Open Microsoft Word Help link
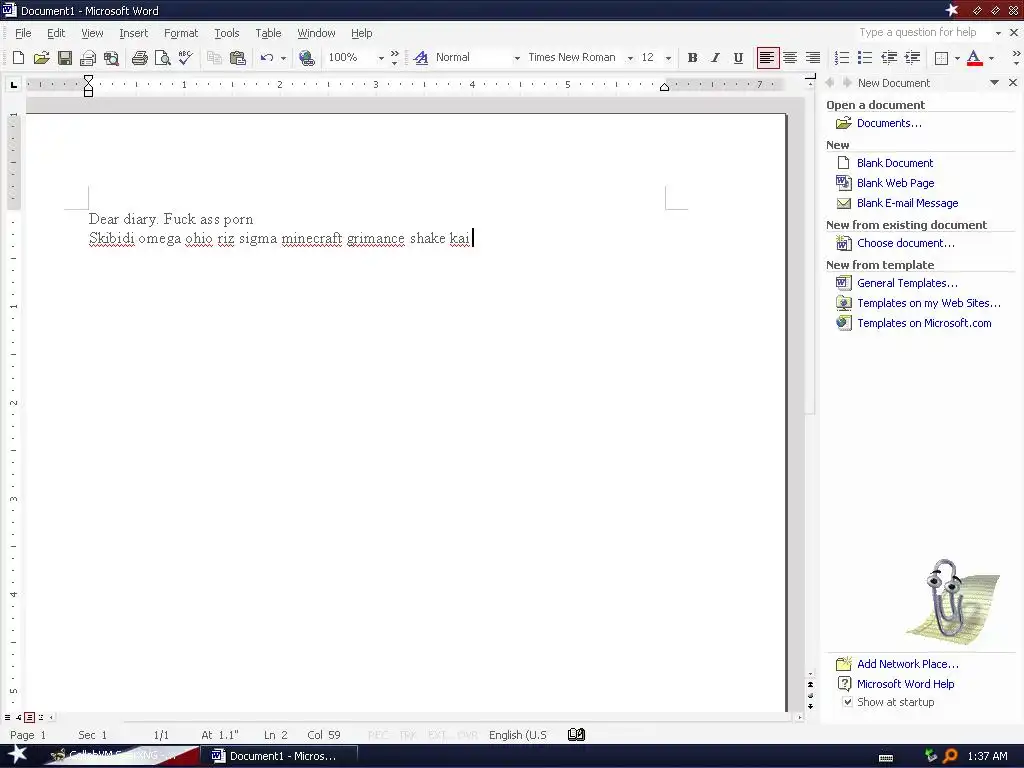This screenshot has height=768, width=1024. pos(905,684)
